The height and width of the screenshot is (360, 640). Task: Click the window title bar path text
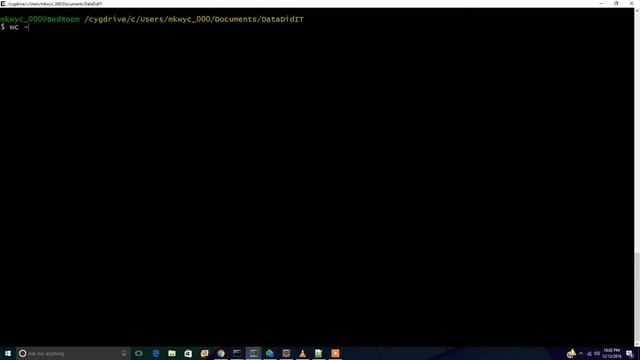point(55,4)
